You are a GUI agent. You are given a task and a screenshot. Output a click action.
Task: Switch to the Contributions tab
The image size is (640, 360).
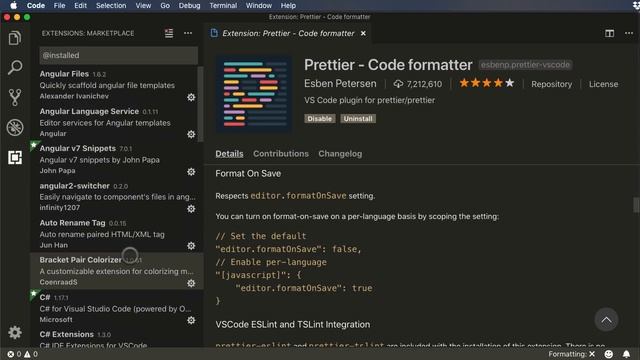[x=281, y=154]
